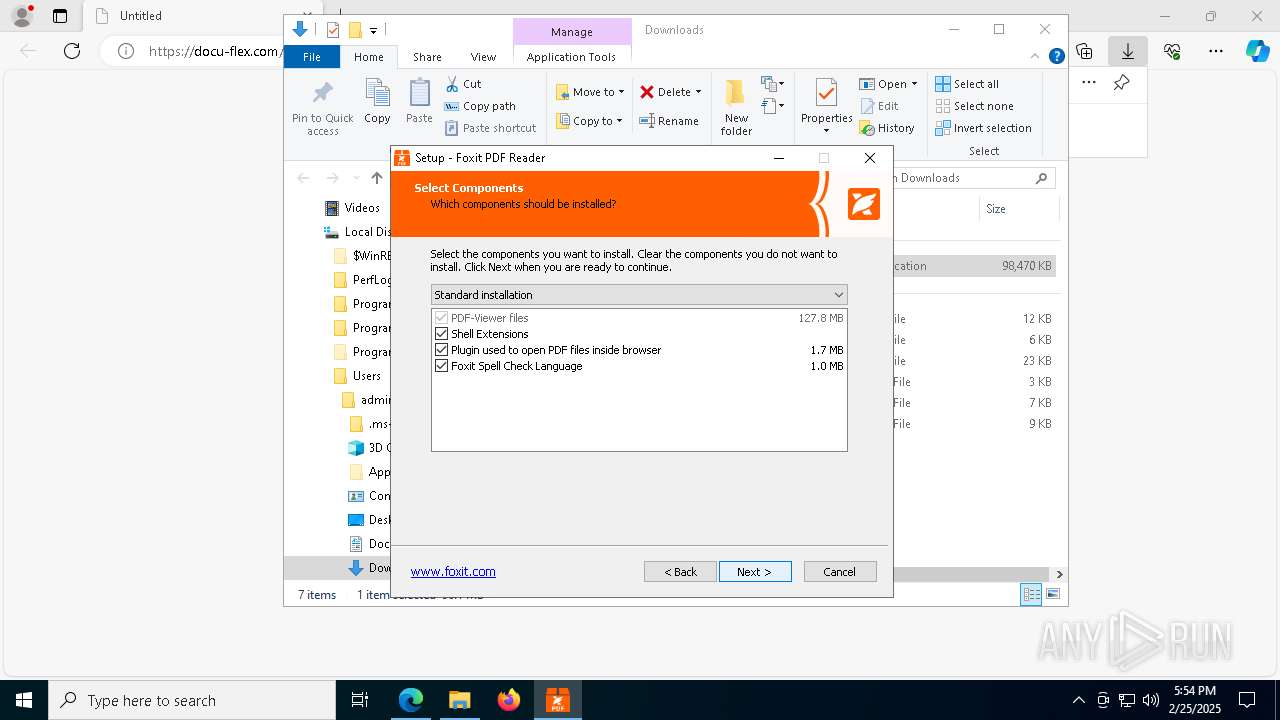This screenshot has width=1280, height=720.
Task: Switch to details view button
Action: (x=1031, y=594)
